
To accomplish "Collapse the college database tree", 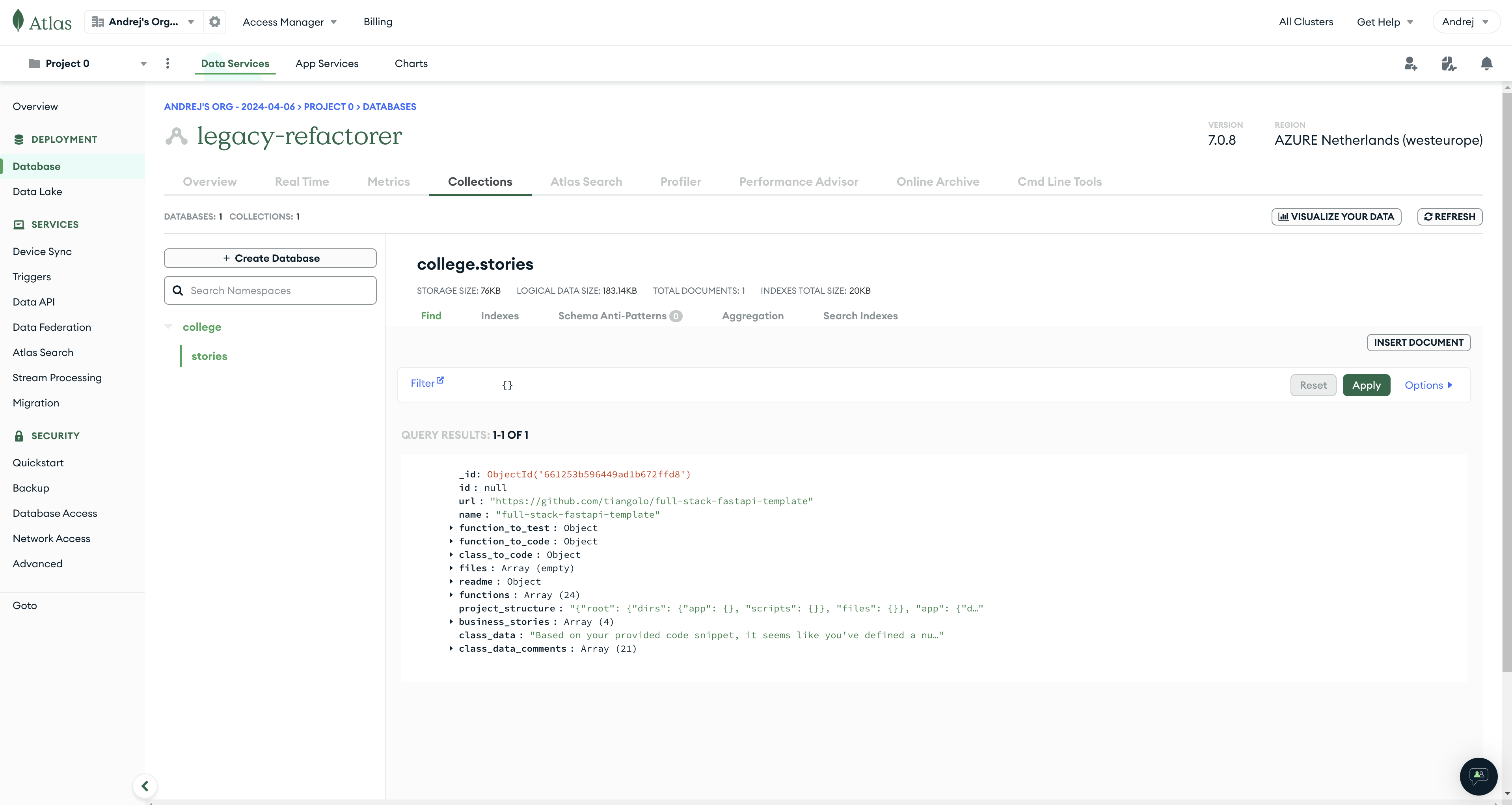I will pos(168,326).
